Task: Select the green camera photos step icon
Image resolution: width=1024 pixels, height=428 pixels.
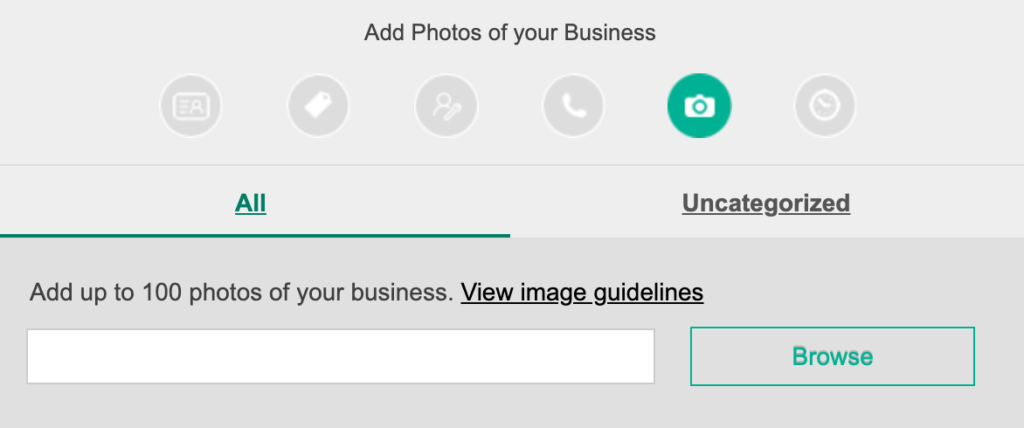Action: [x=699, y=106]
